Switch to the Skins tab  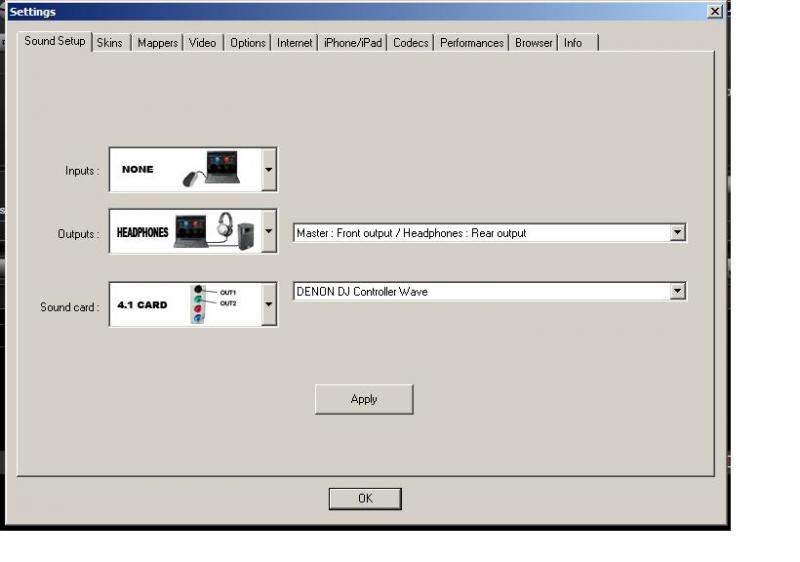(110, 43)
